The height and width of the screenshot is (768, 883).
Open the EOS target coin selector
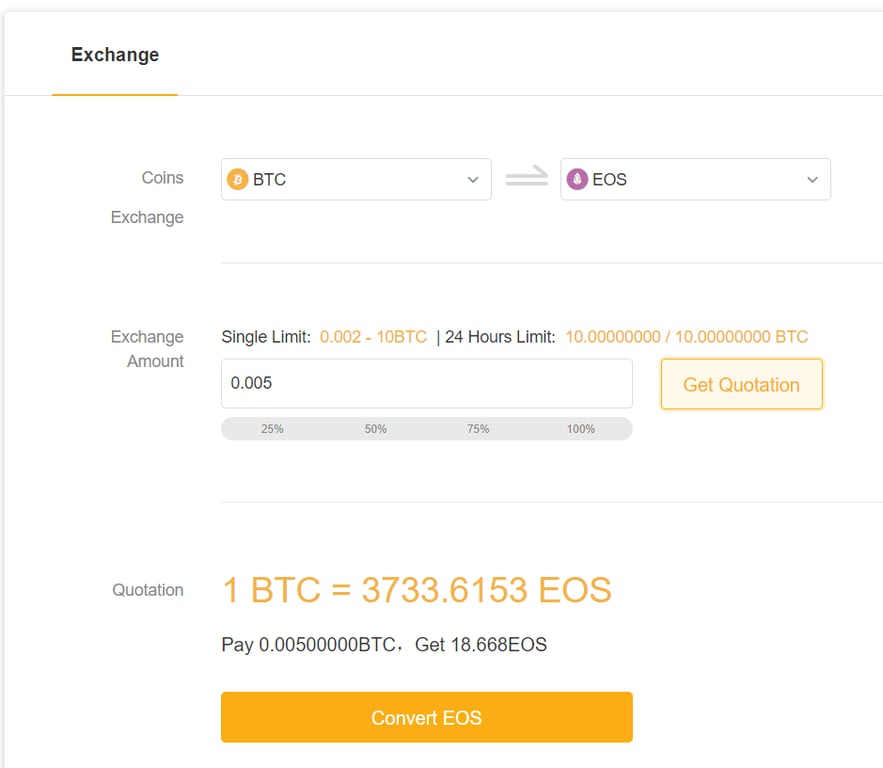[694, 180]
